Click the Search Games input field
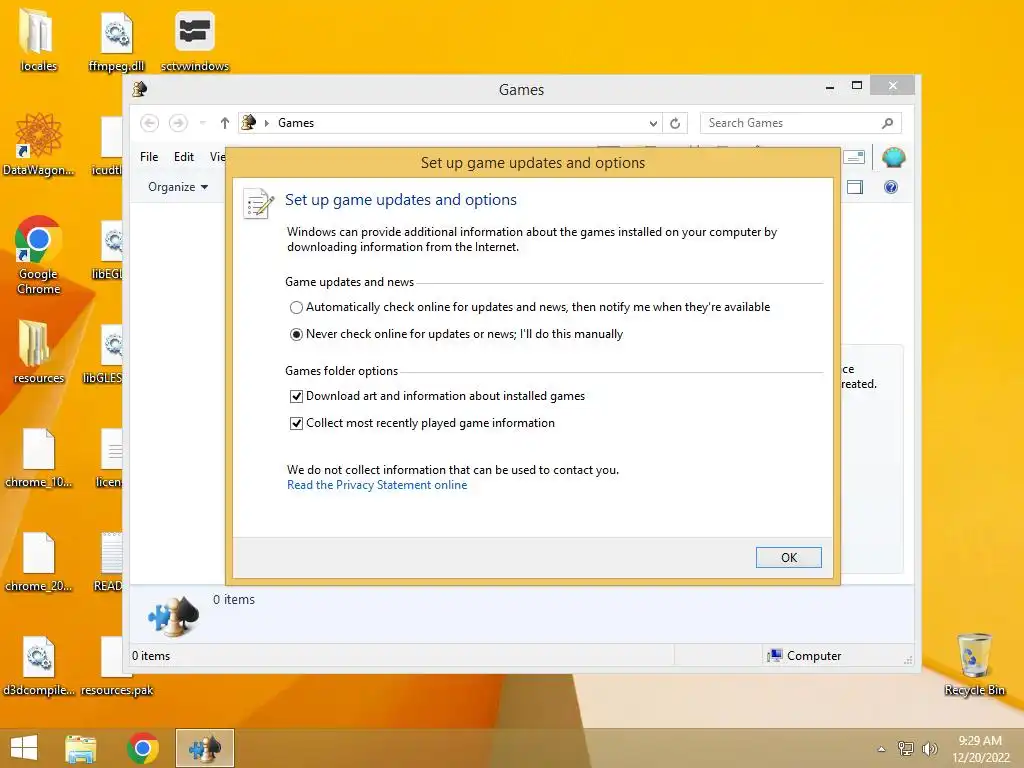Viewport: 1024px width, 768px height. pos(790,123)
